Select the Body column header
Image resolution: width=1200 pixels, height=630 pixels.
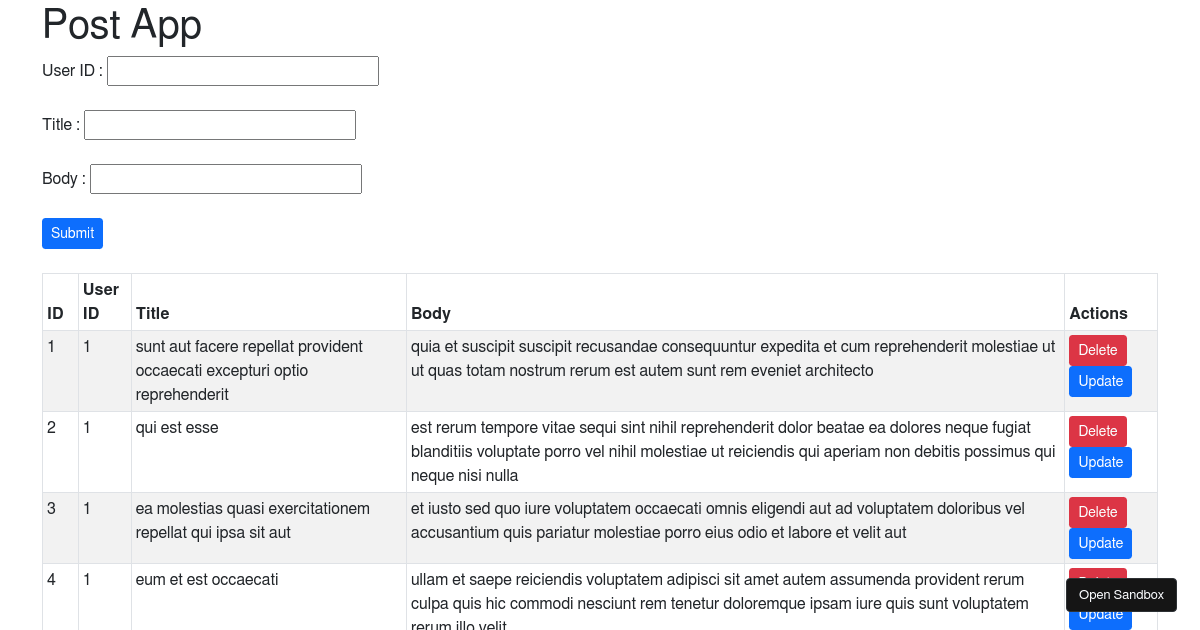(430, 313)
